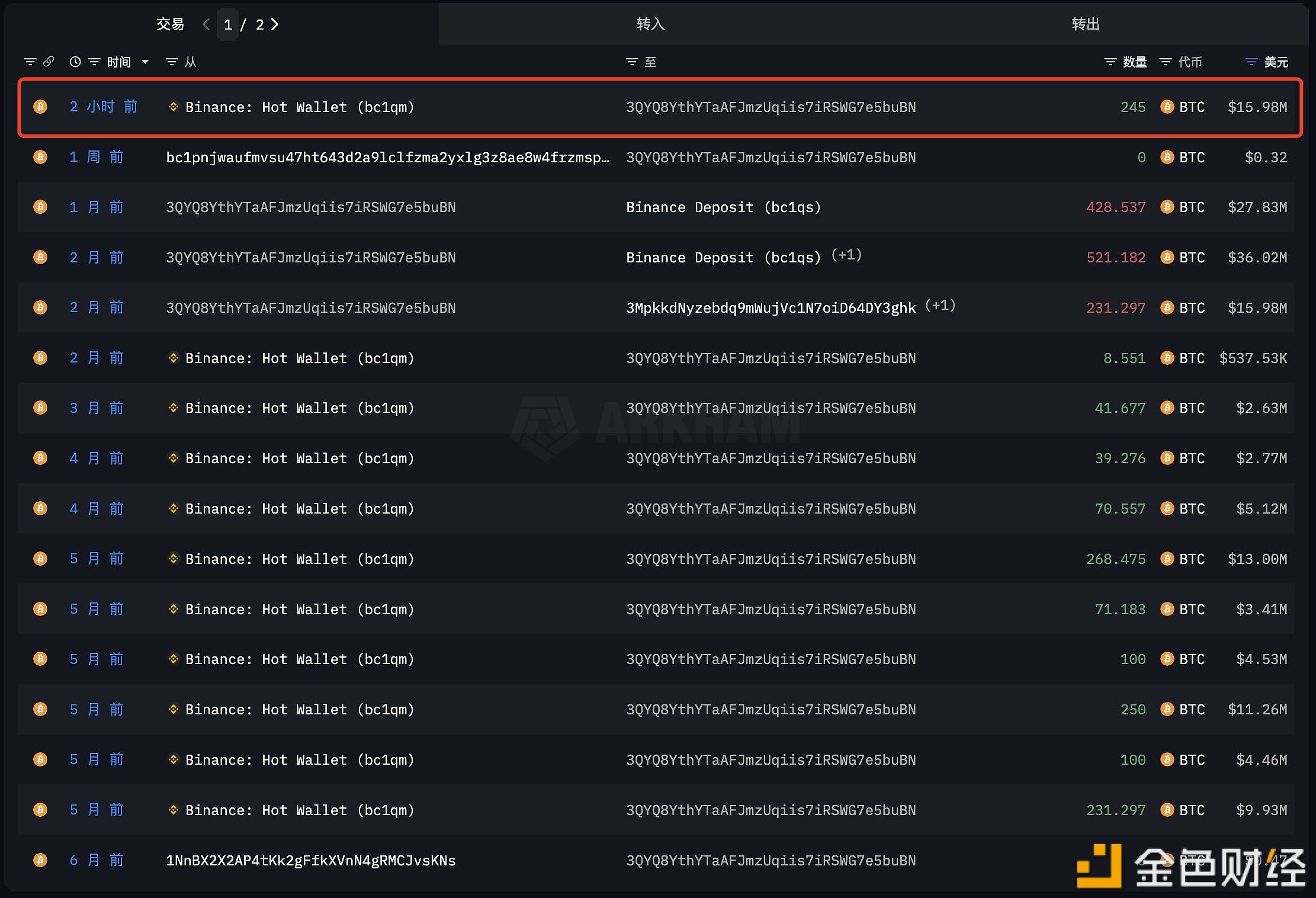
Task: Click the 521.182 amount value
Action: [x=1116, y=258]
